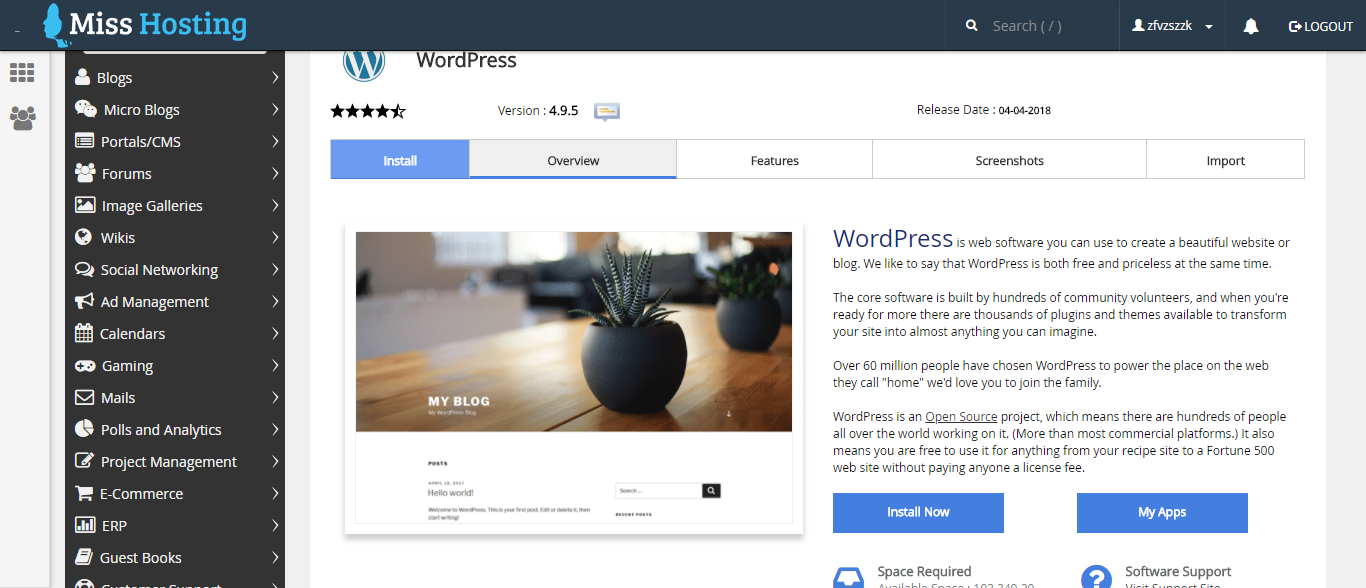Expand the Image Galleries chevron
This screenshot has width=1366, height=588.
point(275,205)
